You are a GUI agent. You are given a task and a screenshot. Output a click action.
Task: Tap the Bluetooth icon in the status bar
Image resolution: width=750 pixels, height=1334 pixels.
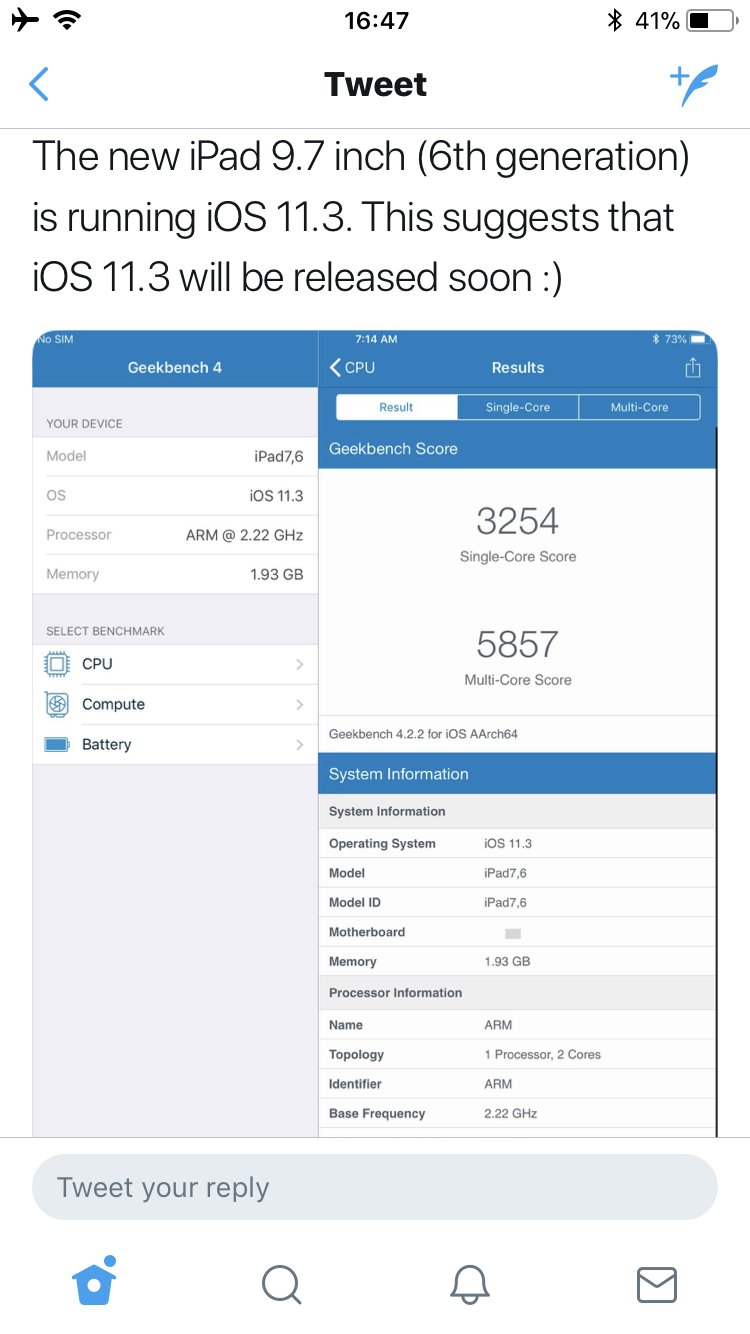click(x=615, y=20)
